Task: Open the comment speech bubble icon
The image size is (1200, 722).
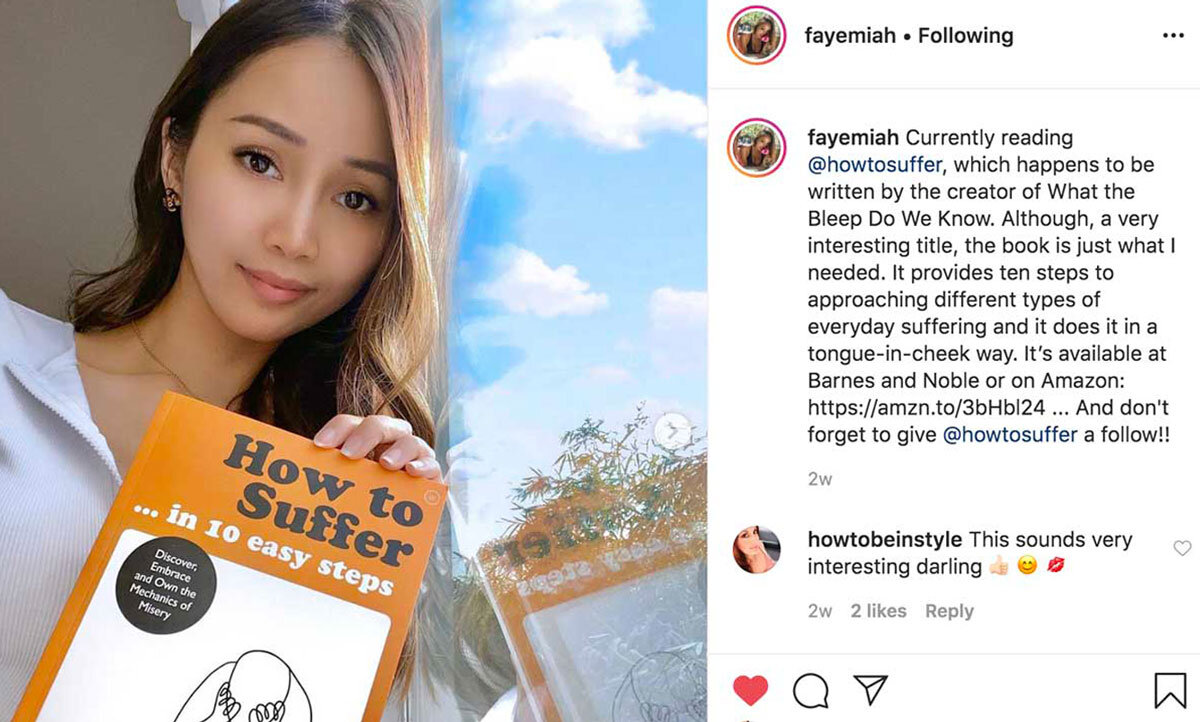Action: click(x=810, y=690)
